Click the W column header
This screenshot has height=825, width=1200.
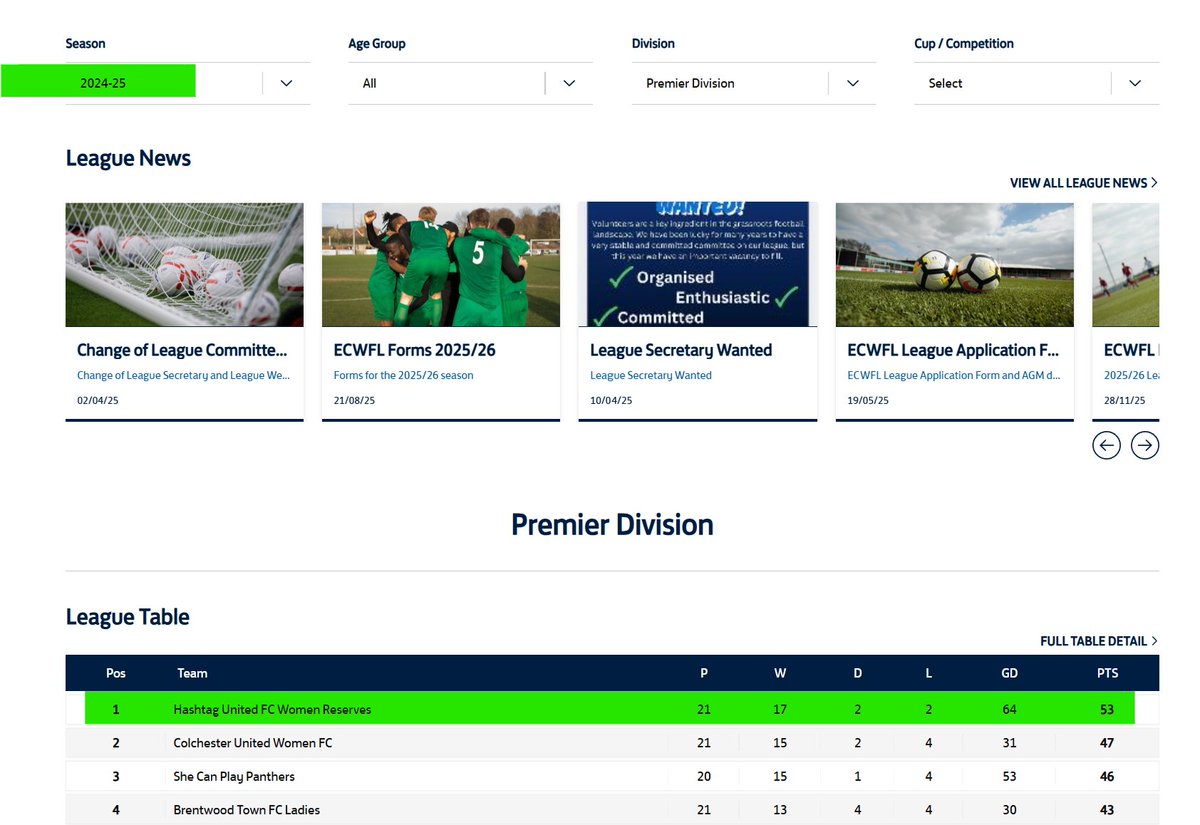[780, 673]
